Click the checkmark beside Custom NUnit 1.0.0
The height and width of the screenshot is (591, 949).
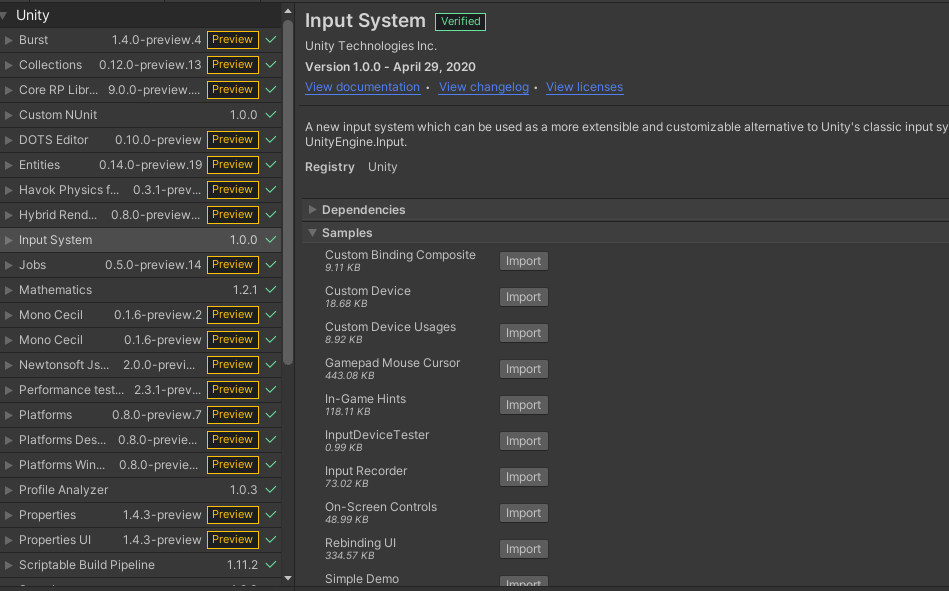(x=269, y=114)
